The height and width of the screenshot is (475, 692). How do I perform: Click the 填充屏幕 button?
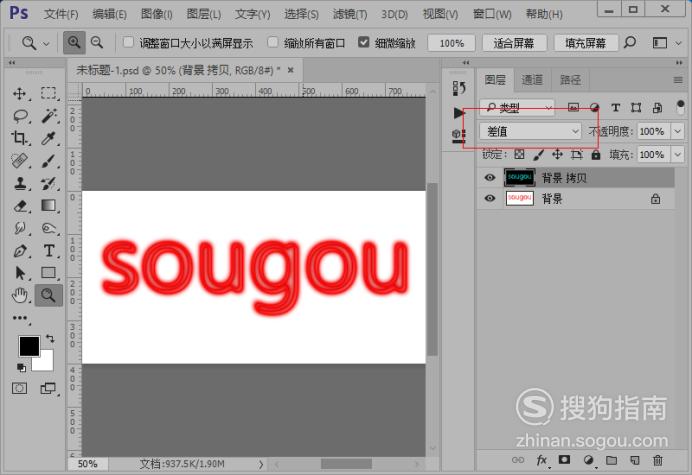[x=586, y=43]
